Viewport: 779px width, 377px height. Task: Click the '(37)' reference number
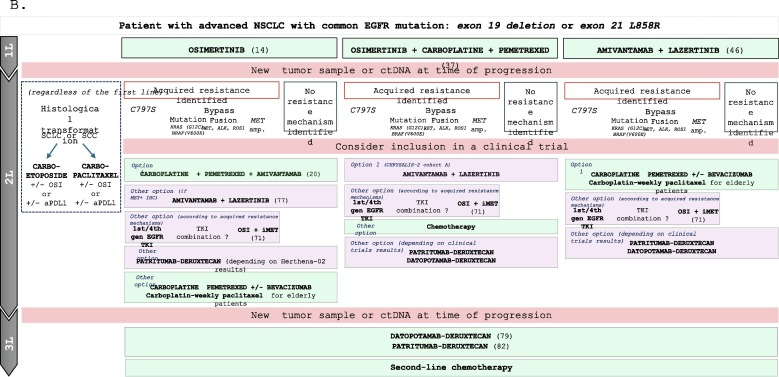[x=450, y=65]
